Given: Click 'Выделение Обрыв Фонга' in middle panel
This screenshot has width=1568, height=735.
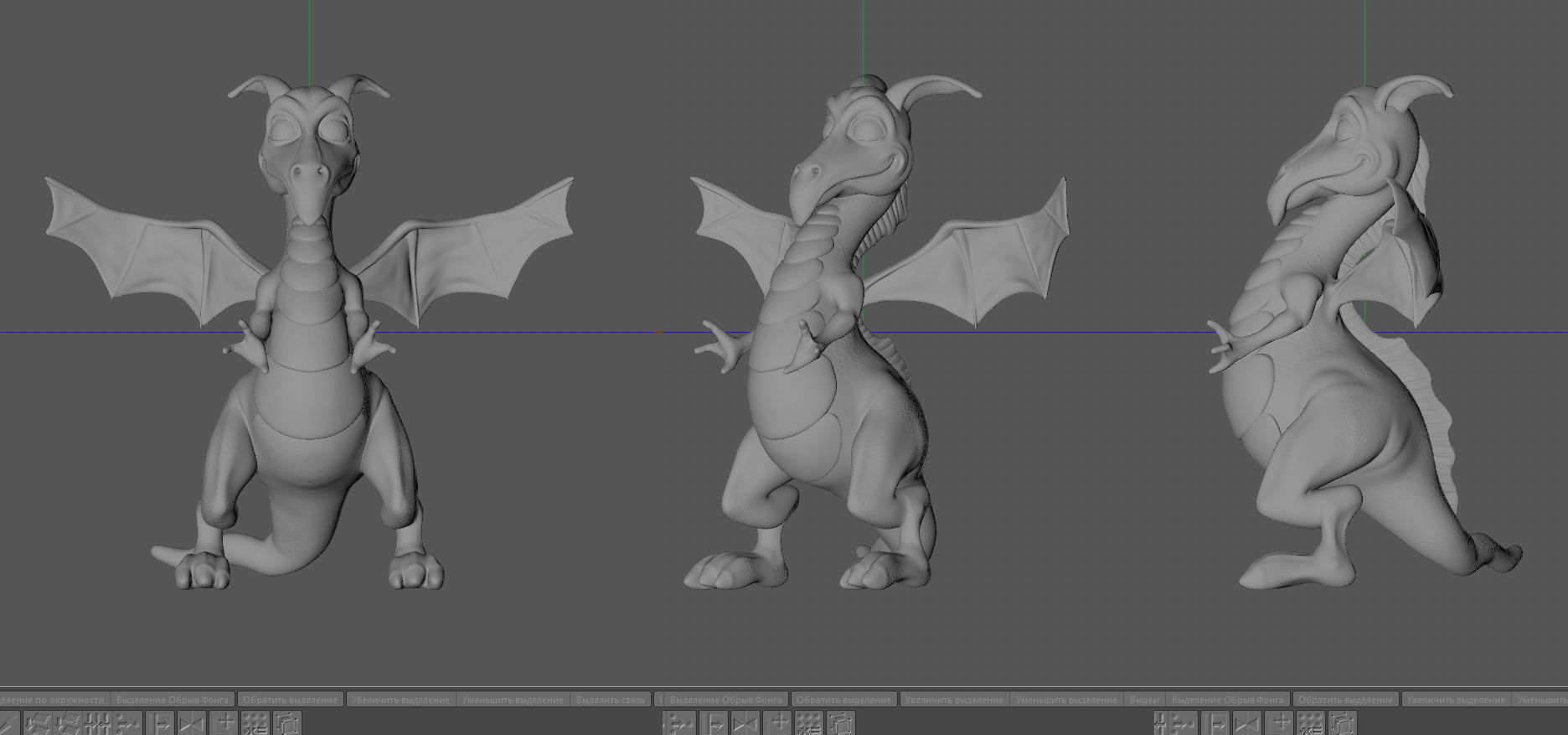Looking at the screenshot, I should (726, 700).
